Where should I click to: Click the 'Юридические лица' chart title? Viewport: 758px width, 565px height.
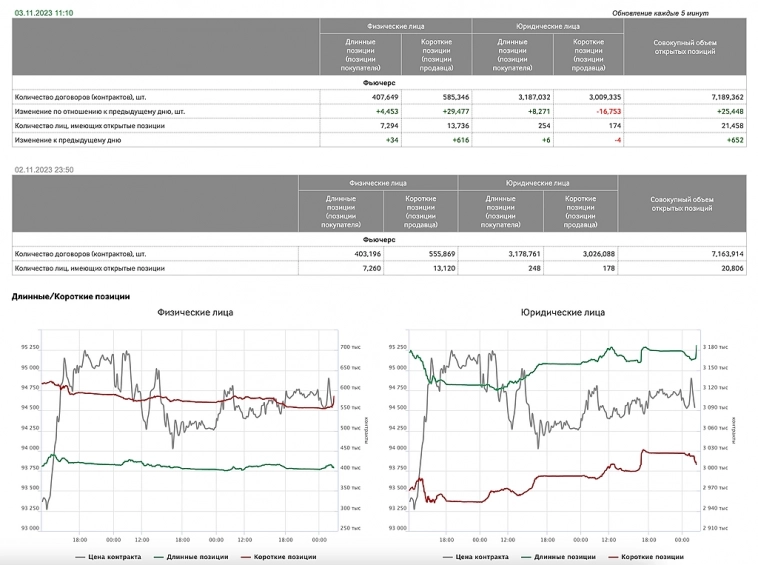coord(562,312)
